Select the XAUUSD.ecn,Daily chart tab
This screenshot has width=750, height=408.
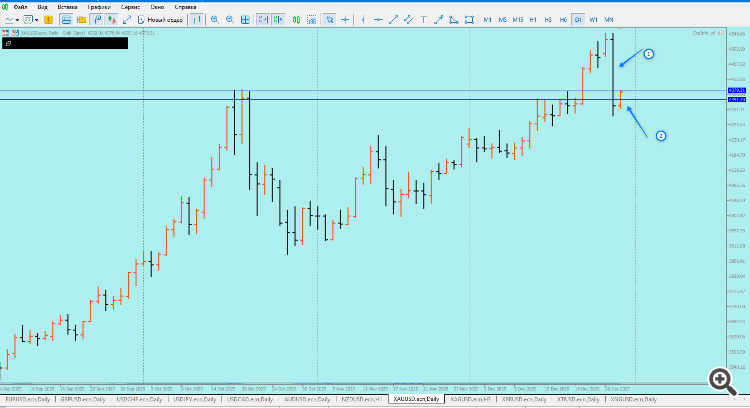[416, 399]
